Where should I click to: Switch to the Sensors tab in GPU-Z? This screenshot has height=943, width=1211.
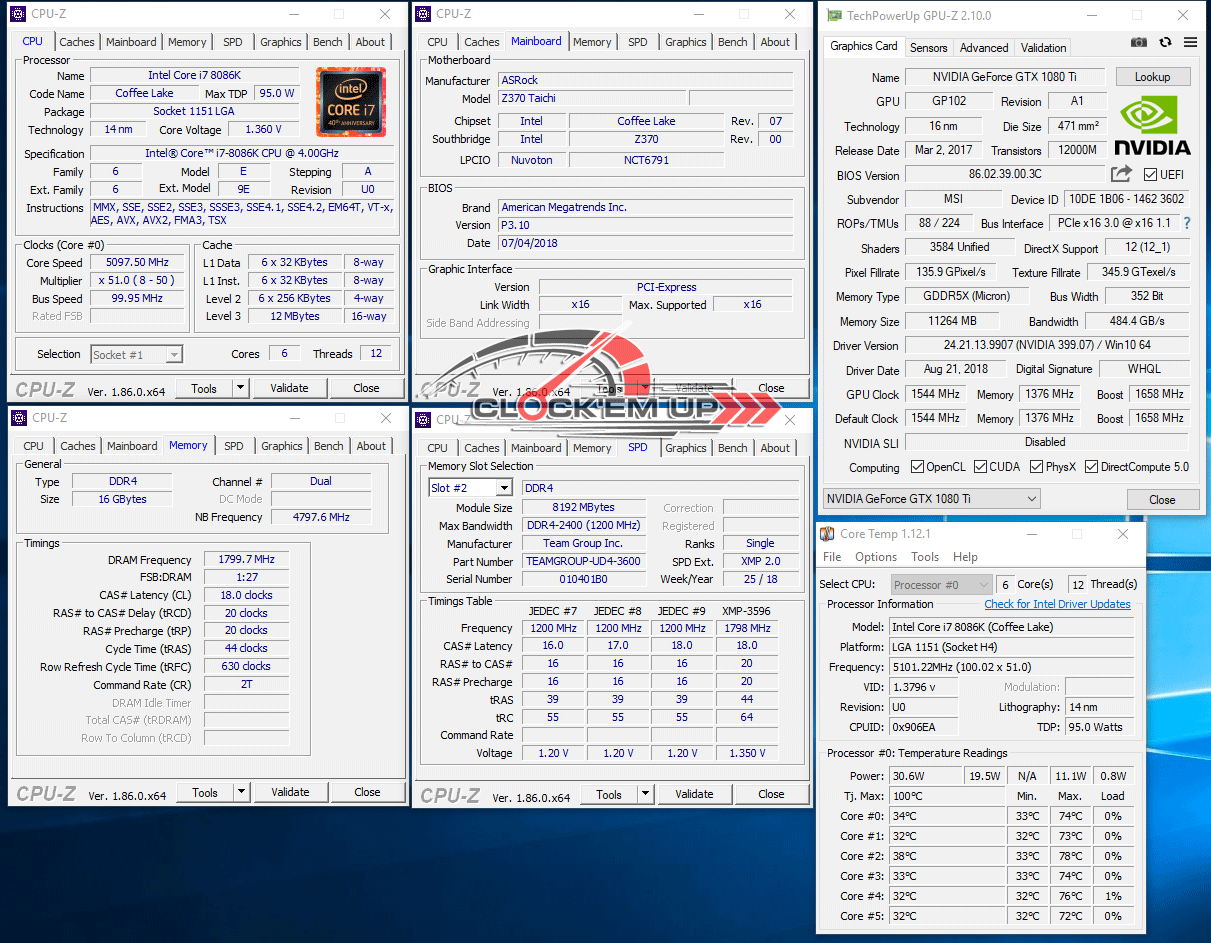[x=928, y=48]
